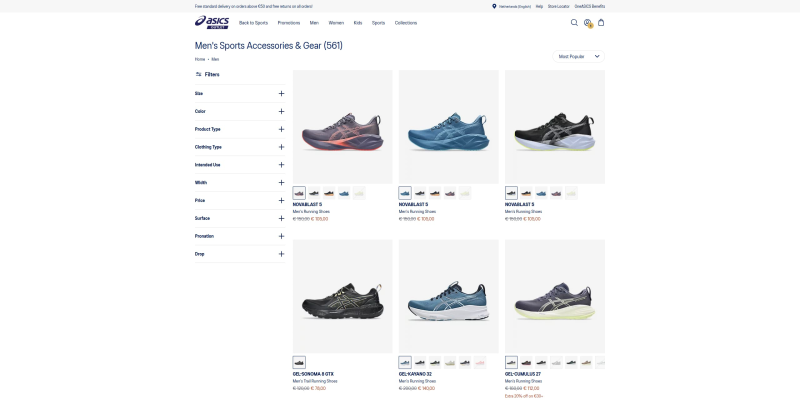Screen dimensions: 800x400
Task: Open the account profile icon
Action: tap(588, 22)
